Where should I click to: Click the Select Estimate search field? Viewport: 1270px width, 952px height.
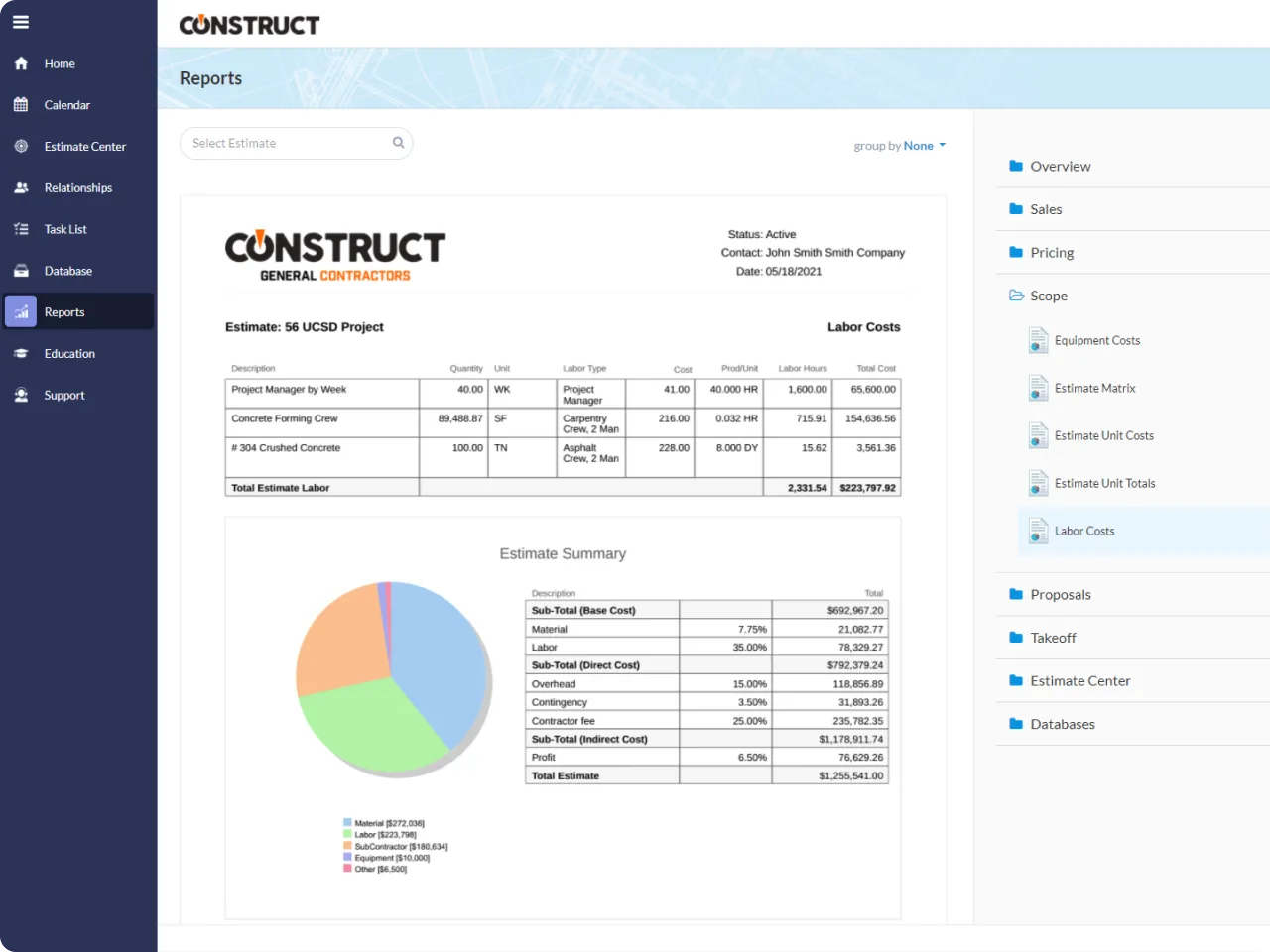pyautogui.click(x=296, y=143)
